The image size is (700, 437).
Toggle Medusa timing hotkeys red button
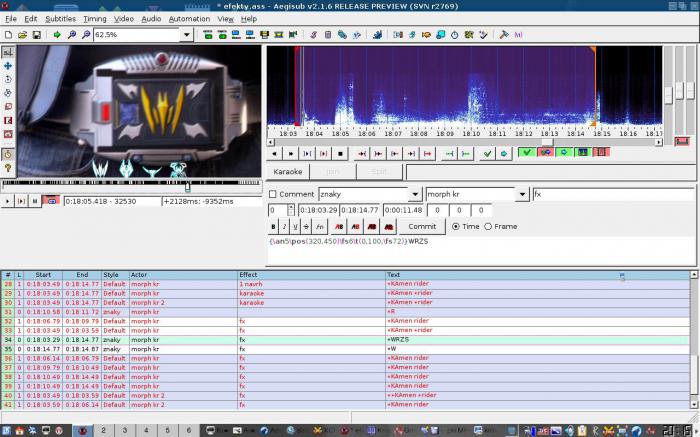pyautogui.click(x=601, y=152)
